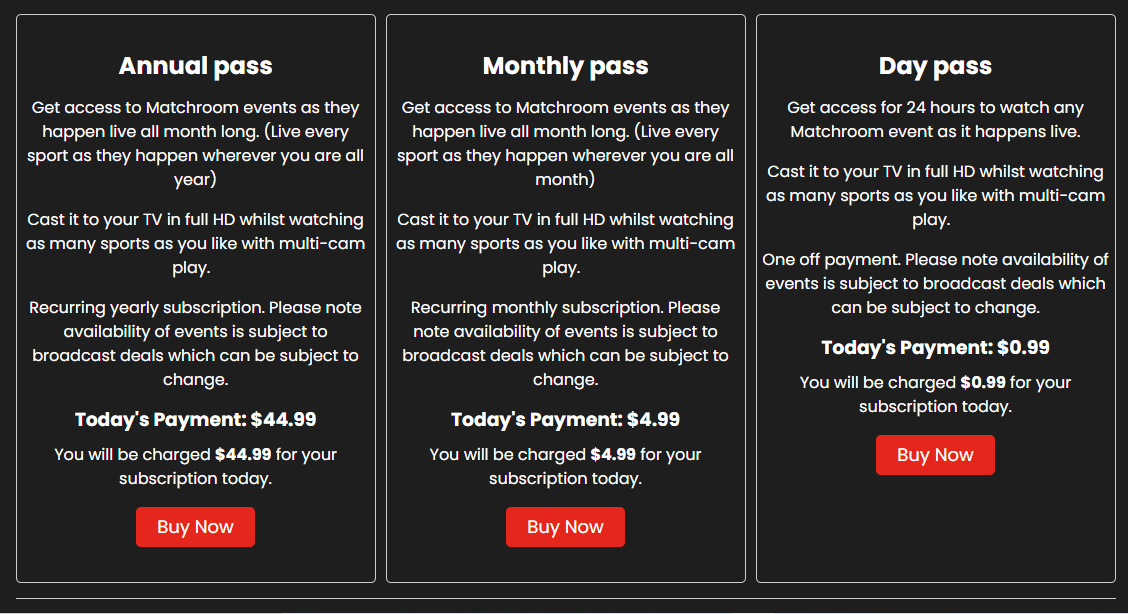Click Today's Payment: $4.99 text
Image resolution: width=1128 pixels, height=614 pixels.
565,419
